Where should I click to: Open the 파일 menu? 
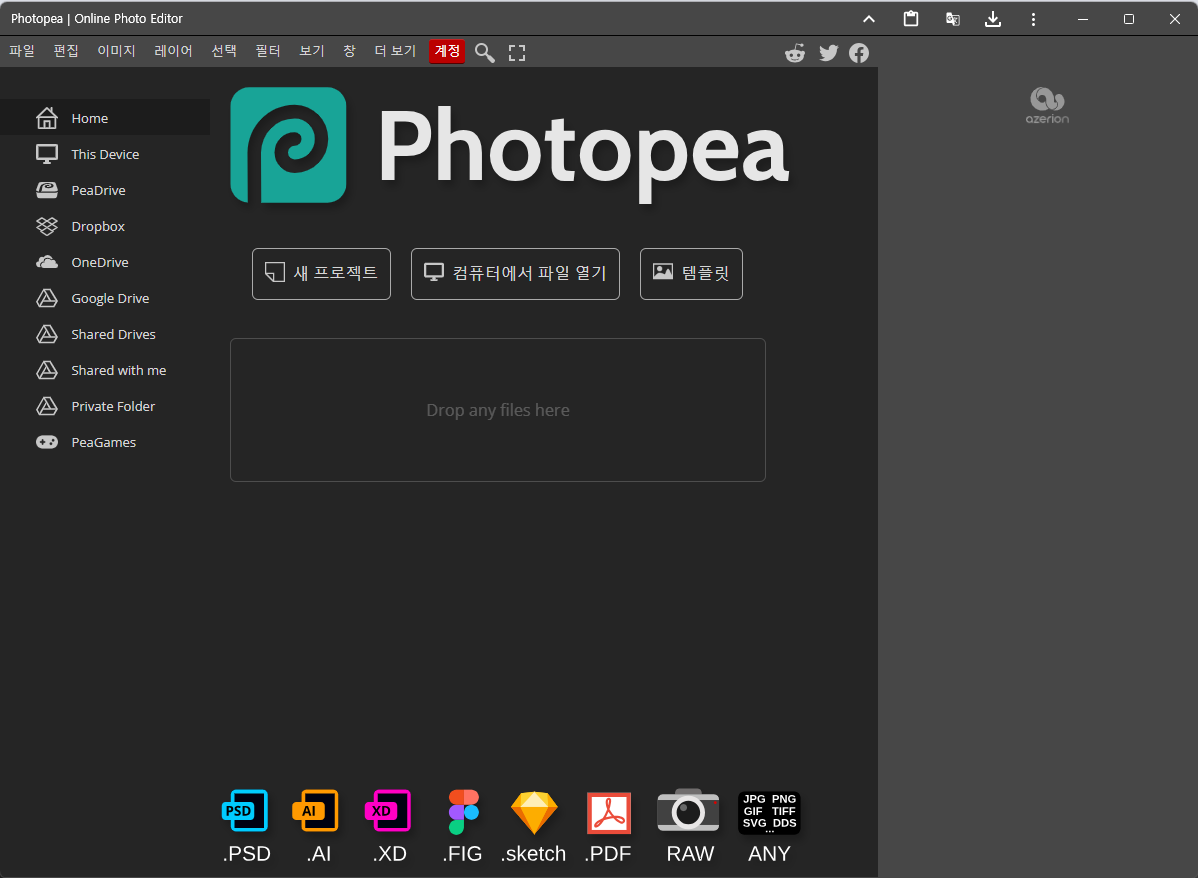(x=22, y=51)
